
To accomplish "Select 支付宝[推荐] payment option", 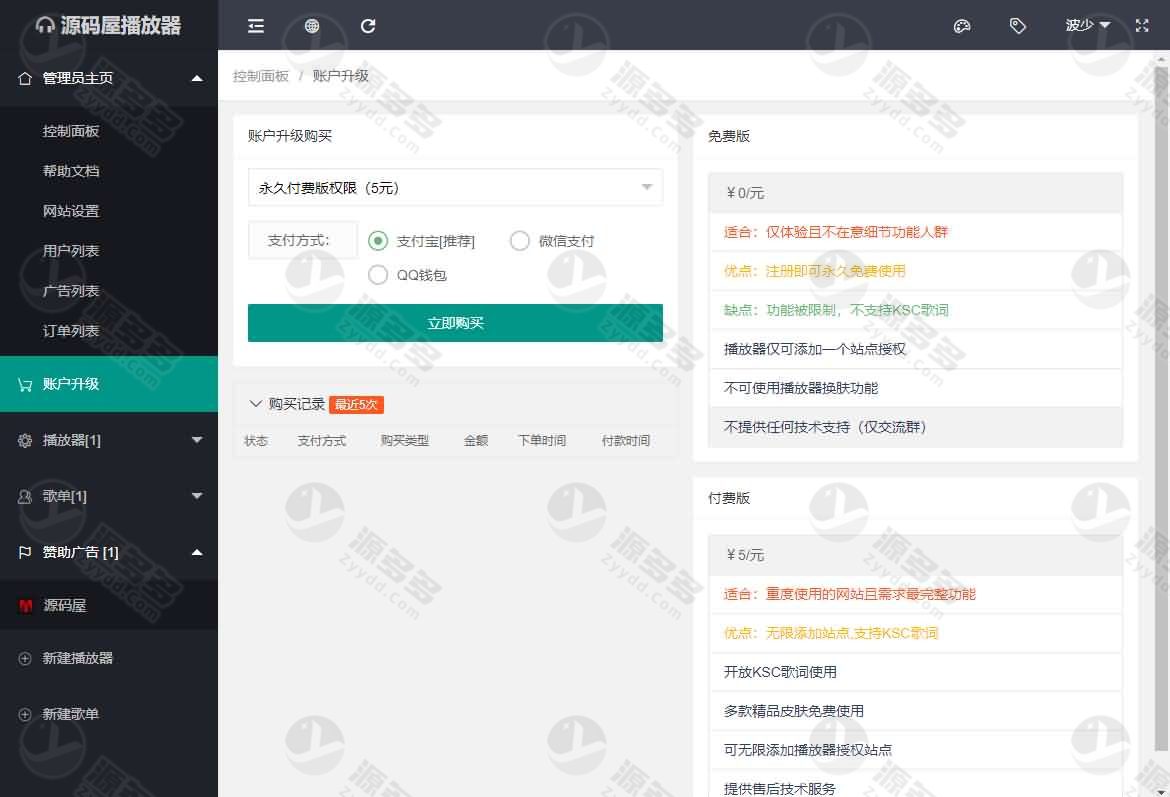I will (378, 241).
